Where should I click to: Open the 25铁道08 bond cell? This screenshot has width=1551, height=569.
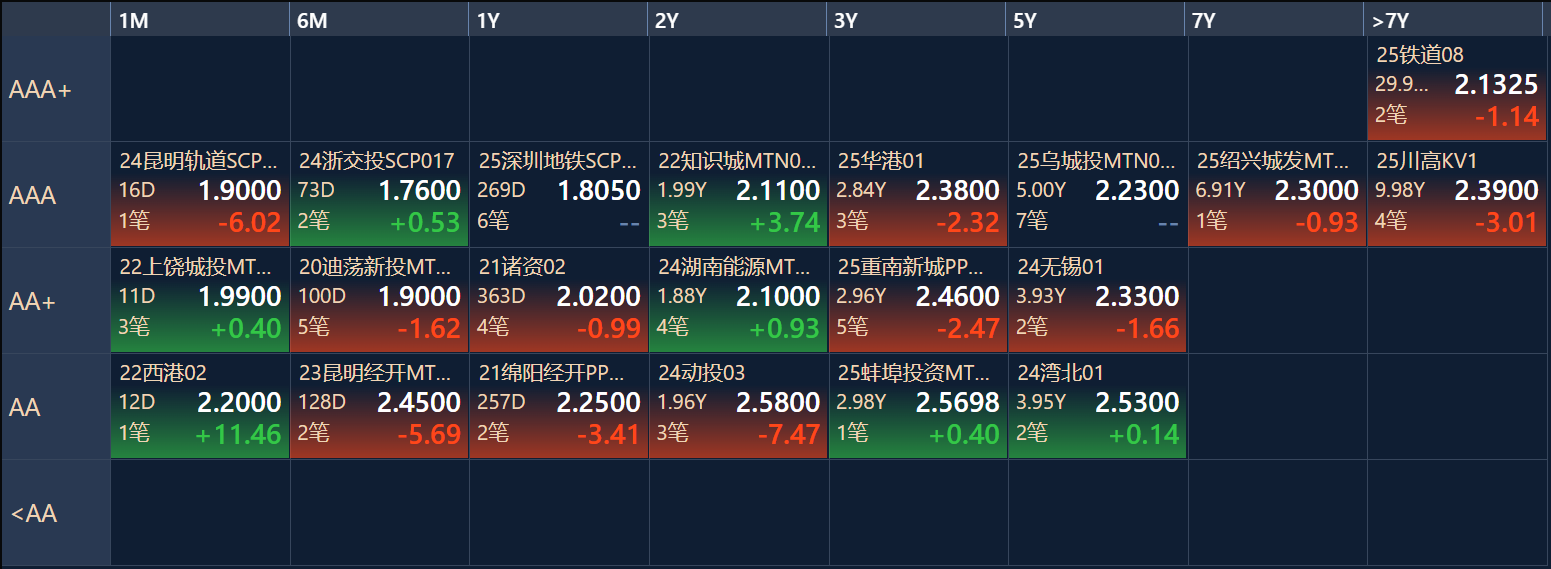tap(1456, 89)
